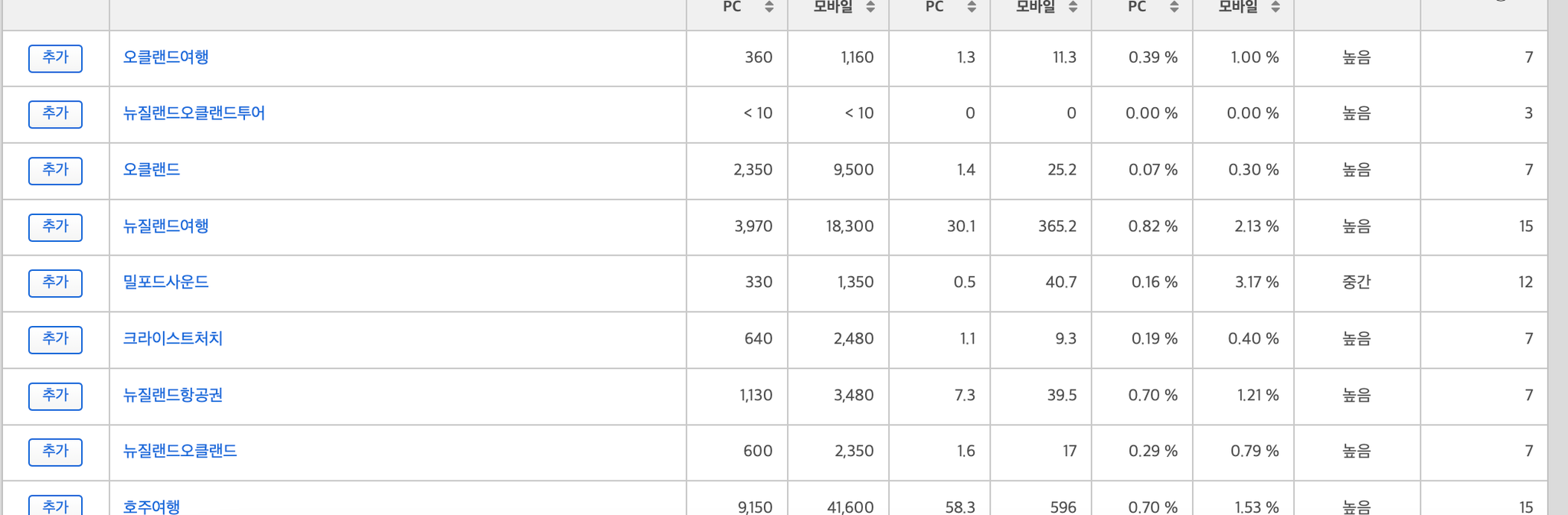
Task: Click 추가 next to 뉴질랜드오클랜드투어
Action: click(55, 114)
